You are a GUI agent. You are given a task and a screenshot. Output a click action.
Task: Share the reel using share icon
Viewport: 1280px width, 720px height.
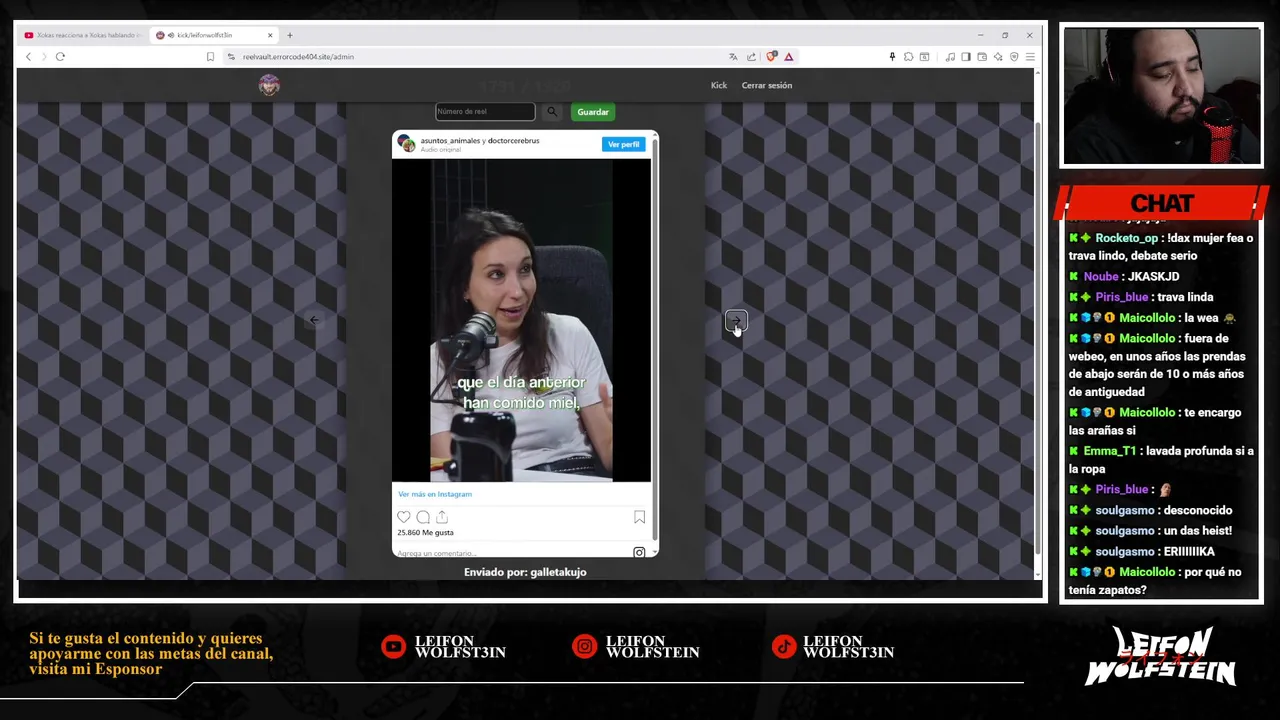point(442,517)
